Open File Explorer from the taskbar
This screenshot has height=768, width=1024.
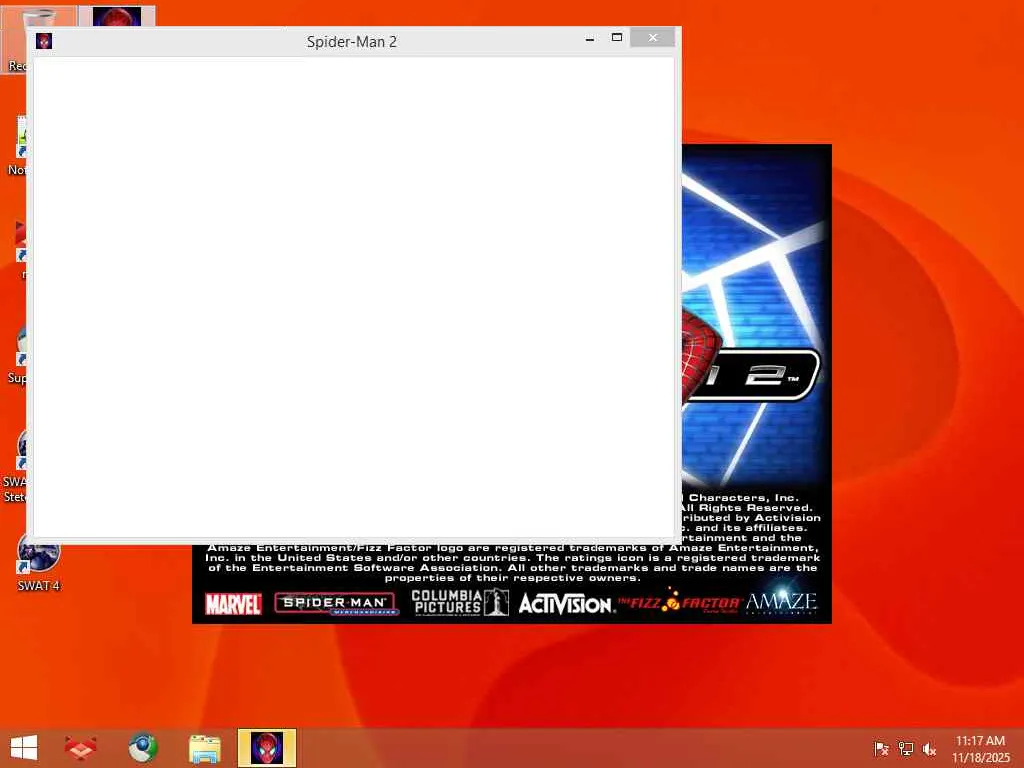point(204,748)
